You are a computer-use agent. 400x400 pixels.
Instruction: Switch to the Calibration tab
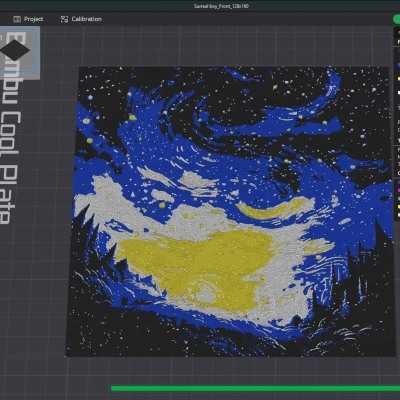click(81, 19)
